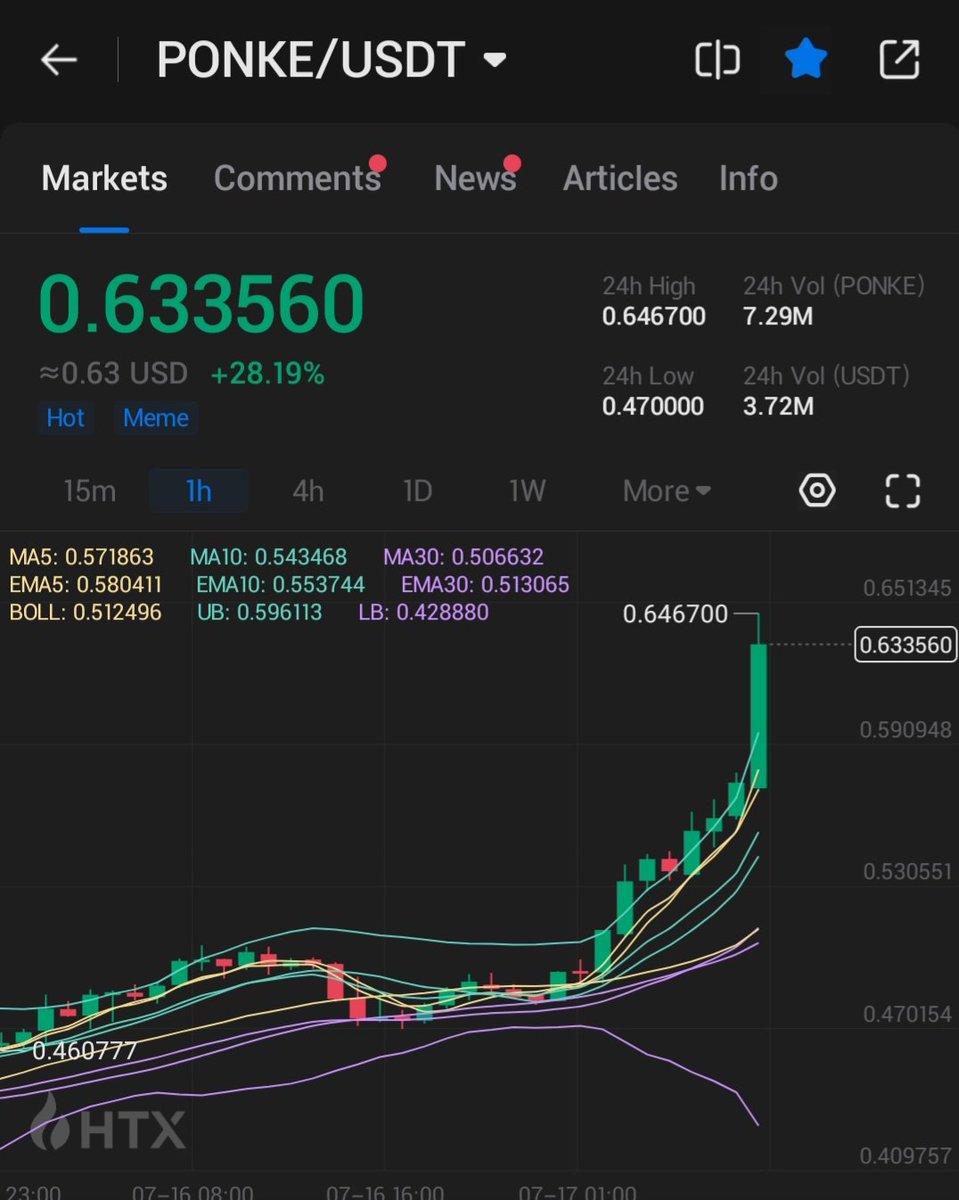This screenshot has height=1200, width=959.
Task: Tap 24h Vol (PONKE) value 7.29M
Action: pos(778,317)
